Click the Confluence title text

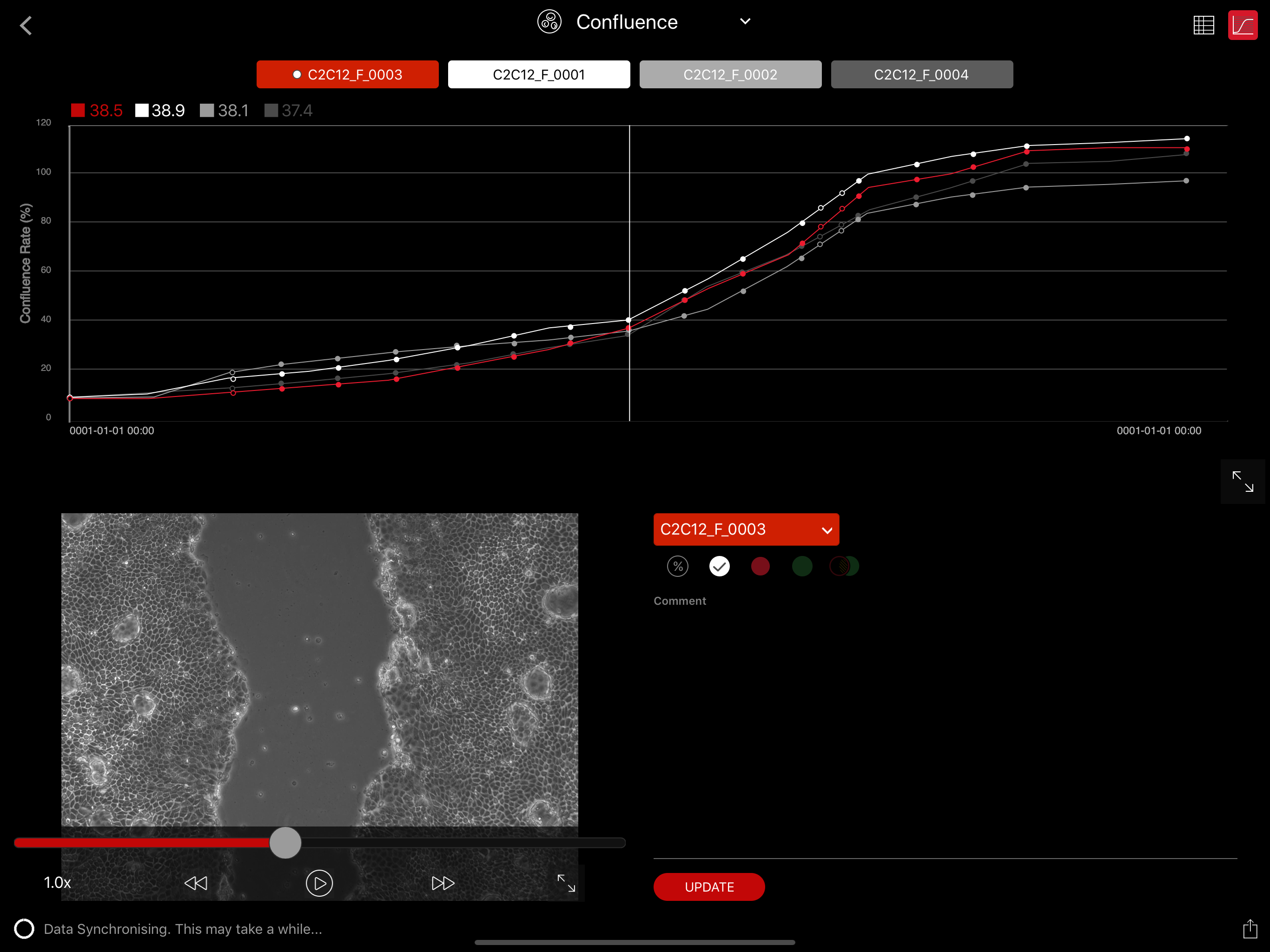click(x=626, y=22)
